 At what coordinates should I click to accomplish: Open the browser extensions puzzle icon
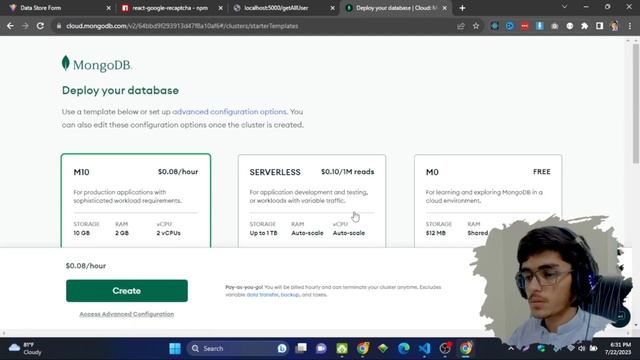click(x=584, y=26)
